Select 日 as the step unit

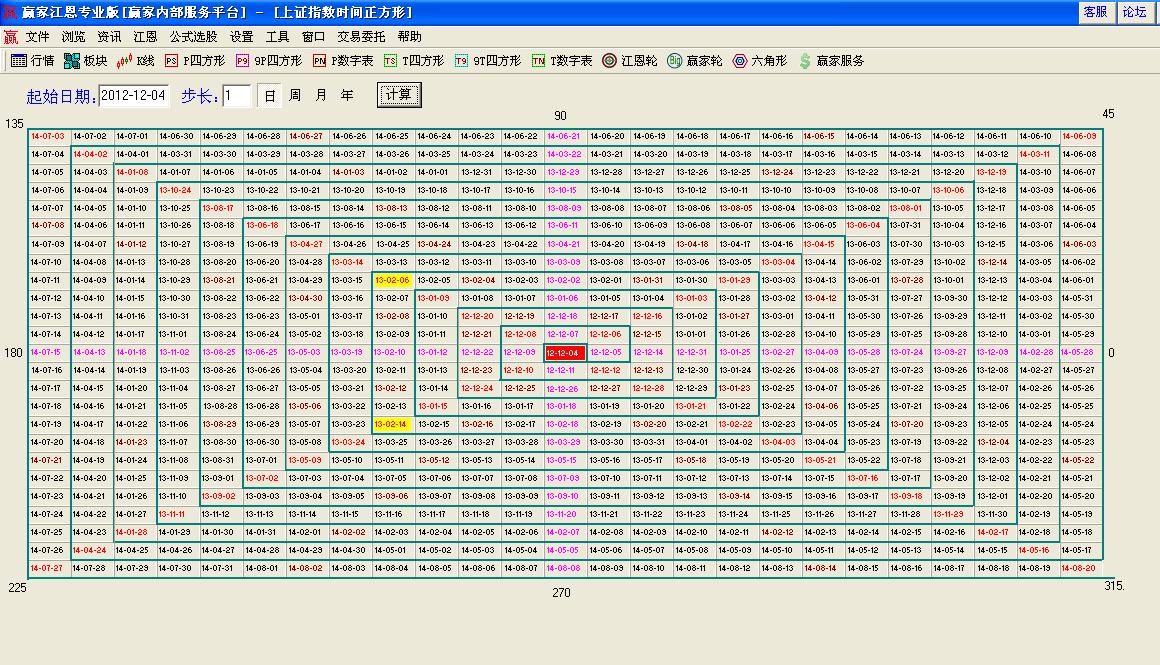click(x=269, y=96)
